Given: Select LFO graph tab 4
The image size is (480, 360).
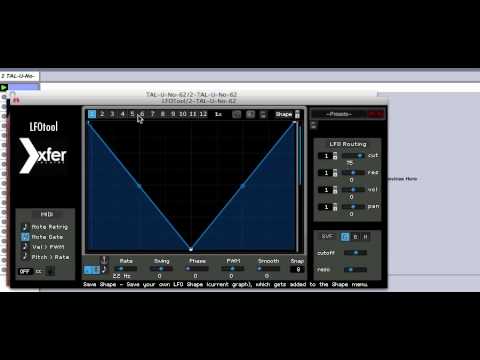Looking at the screenshot, I should point(122,114).
